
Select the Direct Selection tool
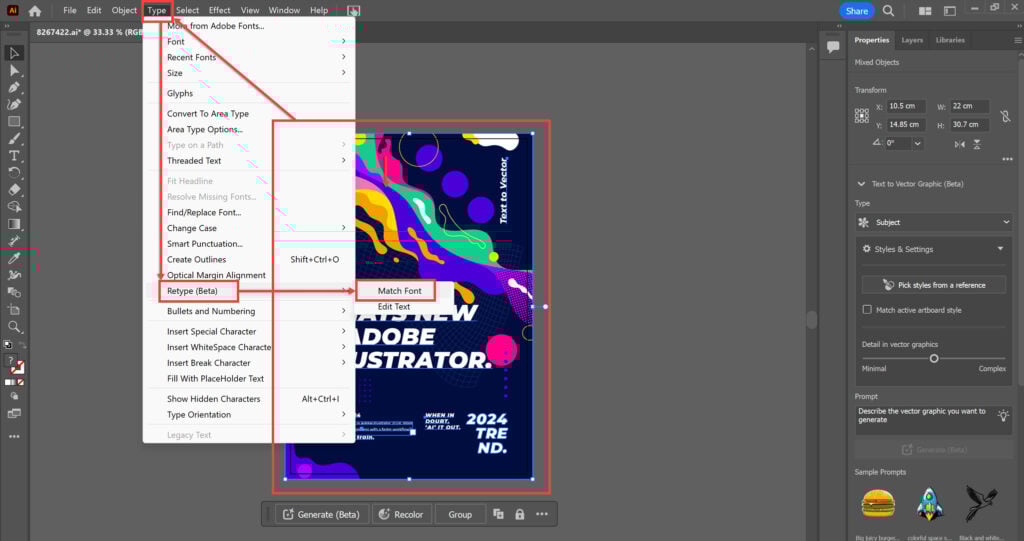point(14,70)
